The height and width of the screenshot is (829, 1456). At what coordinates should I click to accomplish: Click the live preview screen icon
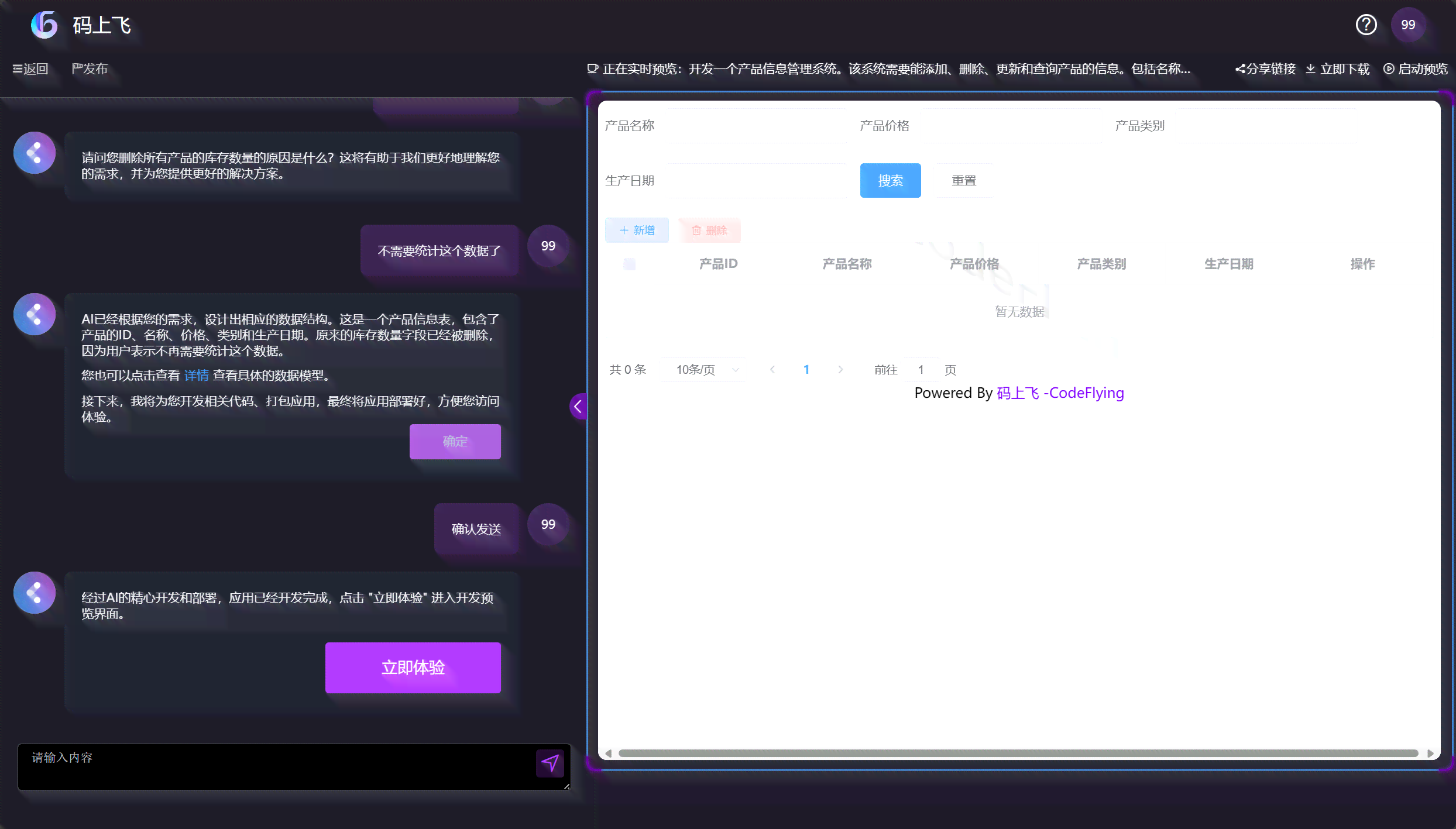click(593, 68)
